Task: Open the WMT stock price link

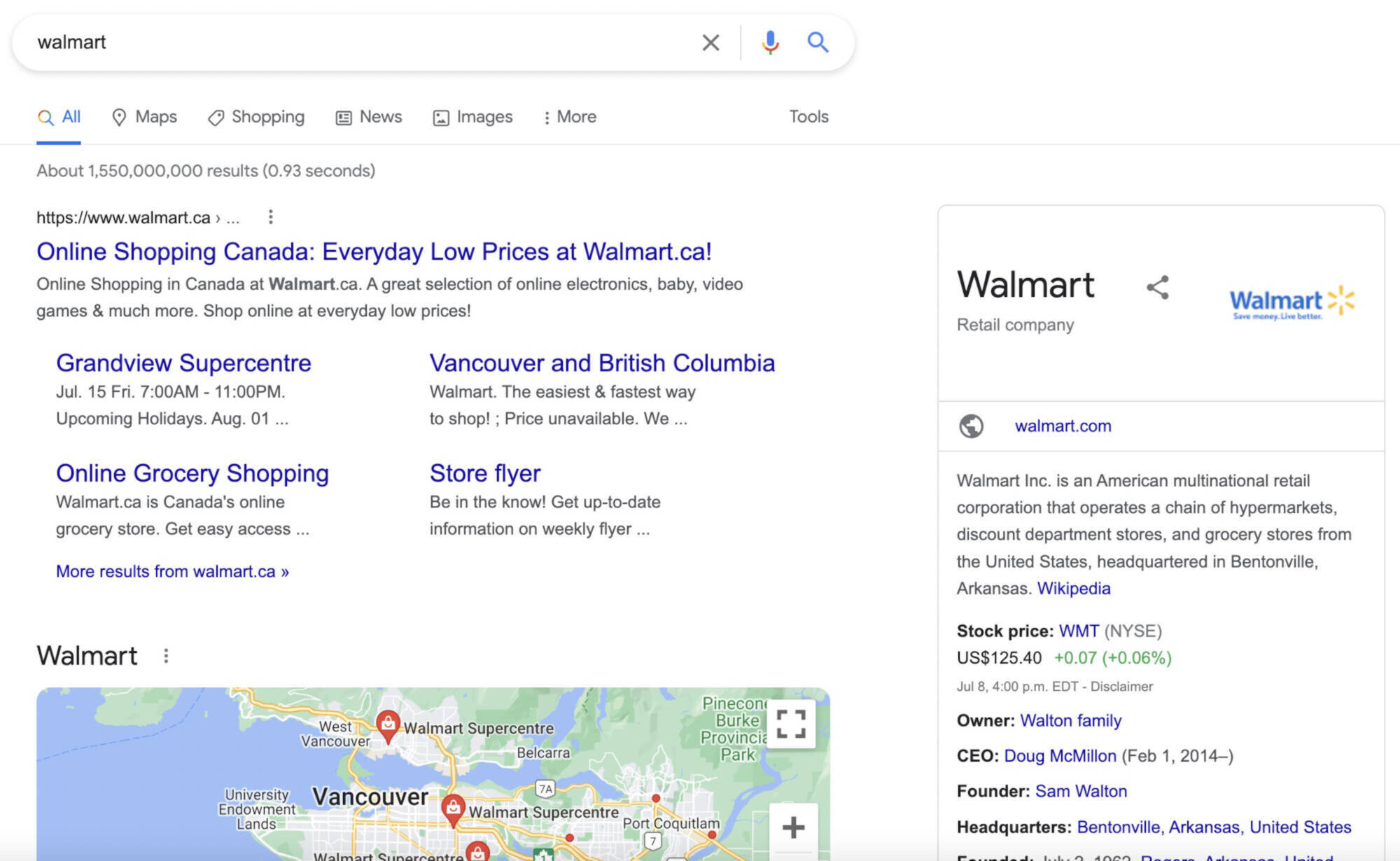Action: coord(1077,631)
